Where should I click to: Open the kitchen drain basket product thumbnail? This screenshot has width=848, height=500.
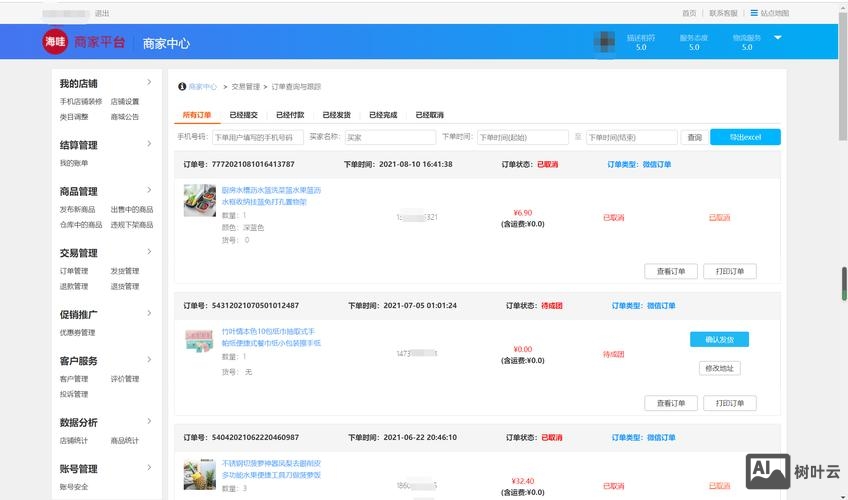200,200
